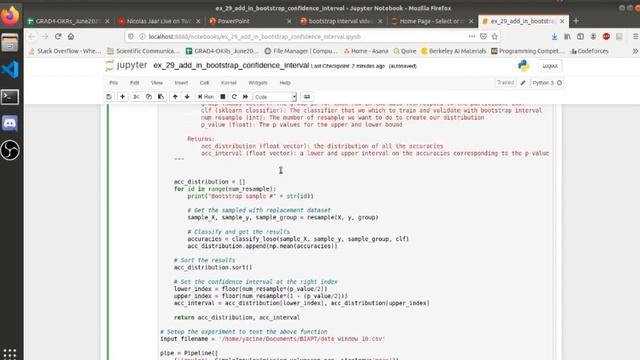The width and height of the screenshot is (640, 360).
Task: Click the Trusted notebook button
Action: [x=505, y=82]
